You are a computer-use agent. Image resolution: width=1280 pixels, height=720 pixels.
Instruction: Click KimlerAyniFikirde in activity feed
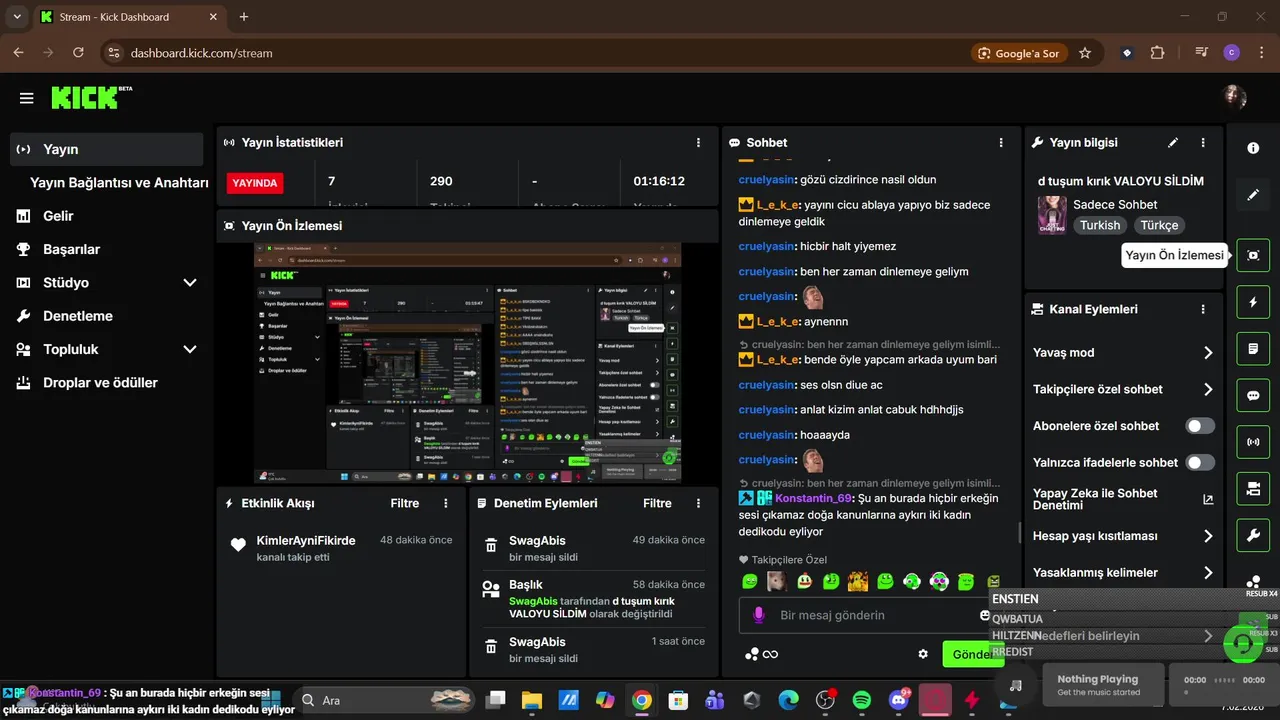[306, 541]
